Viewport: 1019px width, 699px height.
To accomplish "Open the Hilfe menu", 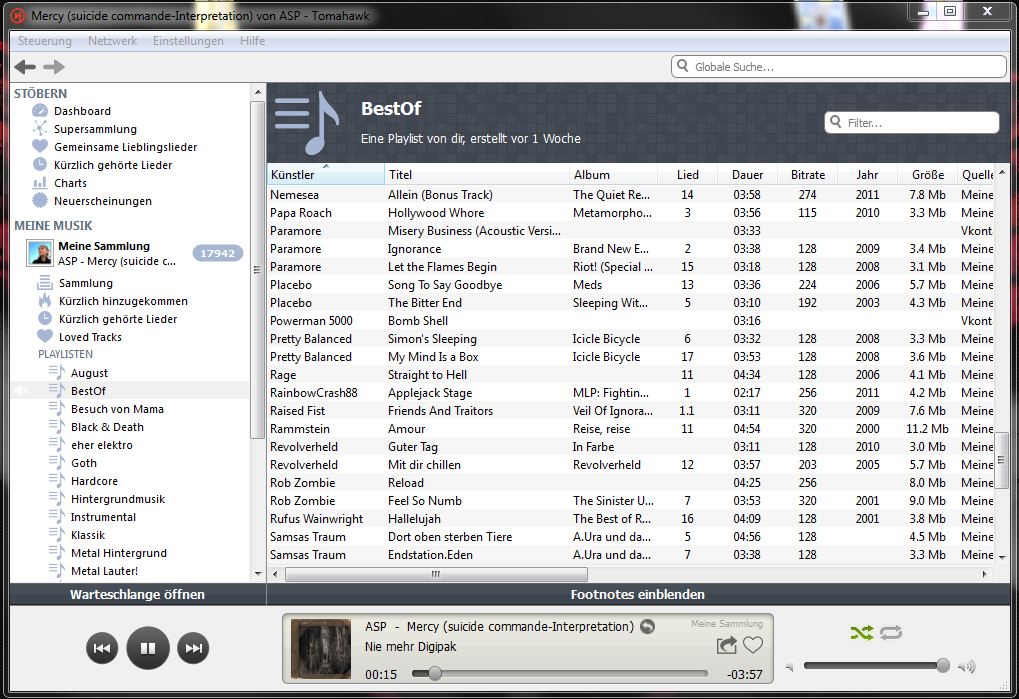I will tap(252, 41).
